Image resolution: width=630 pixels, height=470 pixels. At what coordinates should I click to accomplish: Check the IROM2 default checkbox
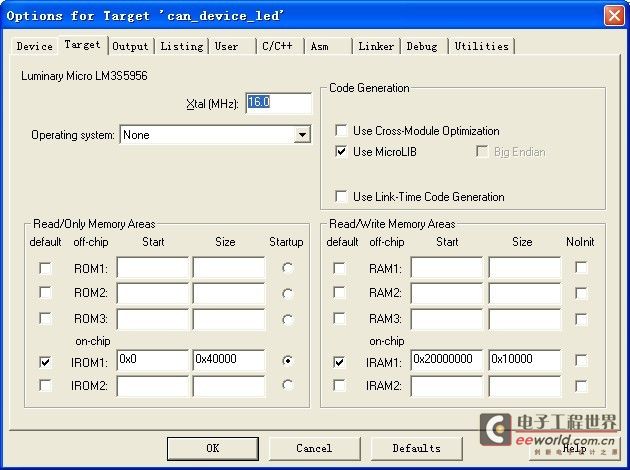point(45,385)
